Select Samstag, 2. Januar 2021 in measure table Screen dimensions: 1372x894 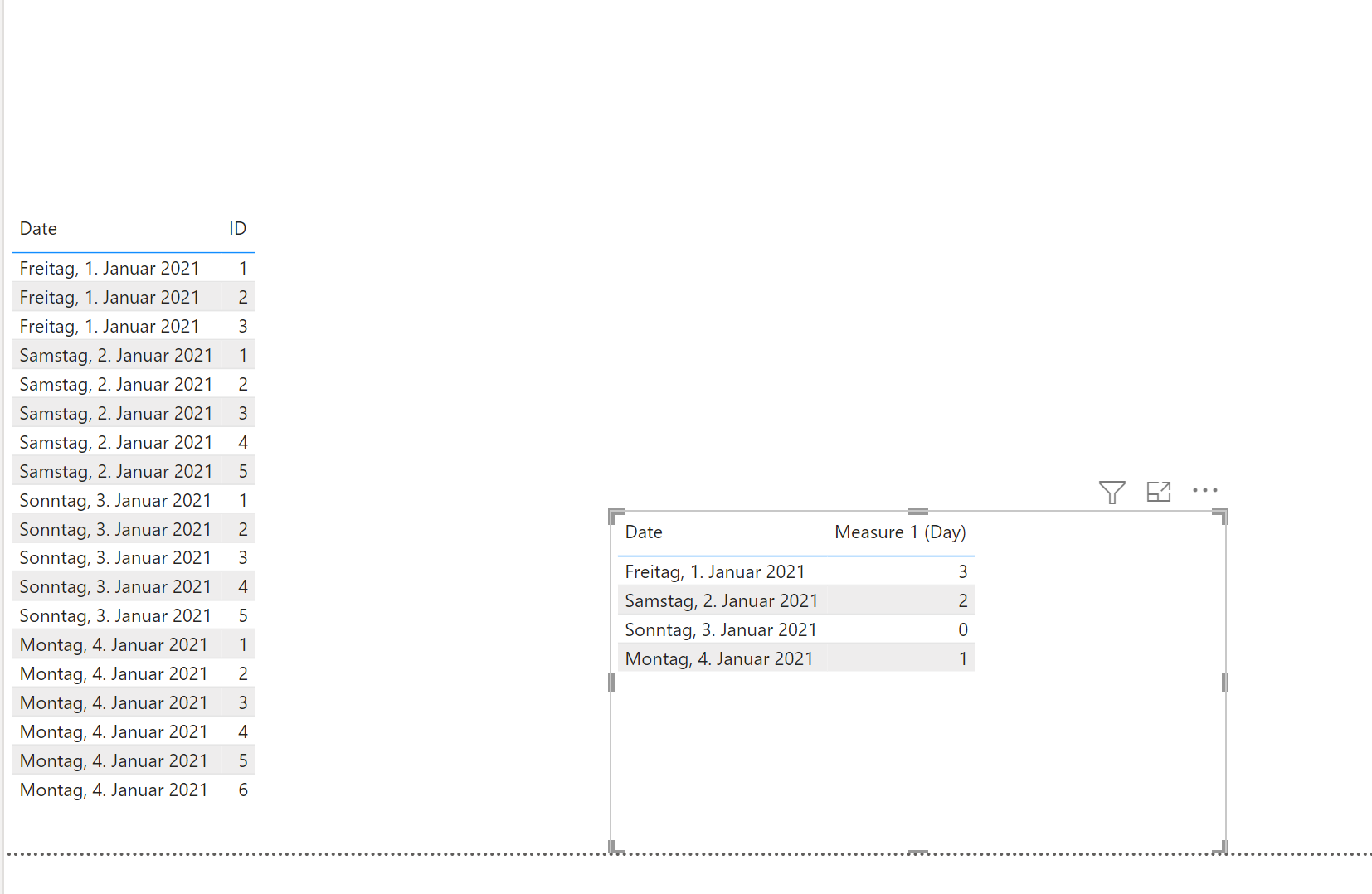(722, 600)
